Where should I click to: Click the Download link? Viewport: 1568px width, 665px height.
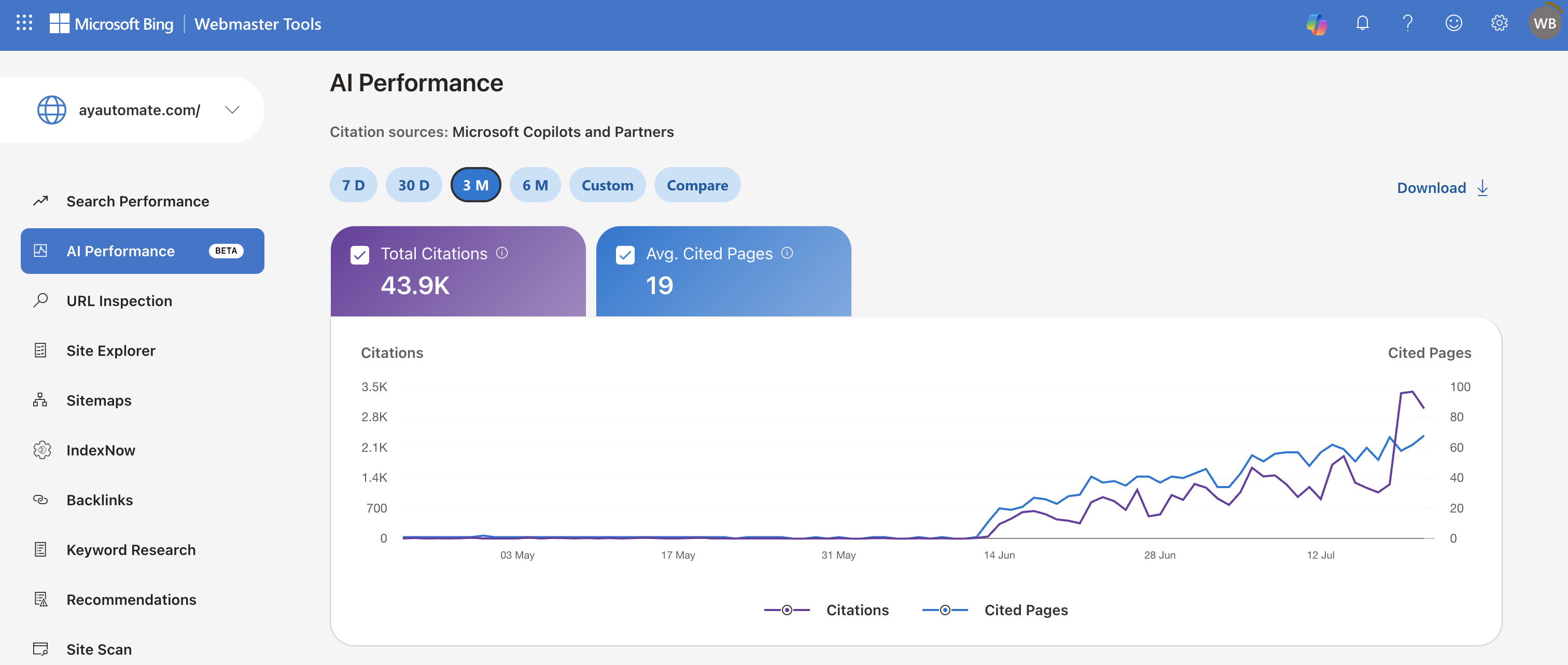click(1443, 188)
